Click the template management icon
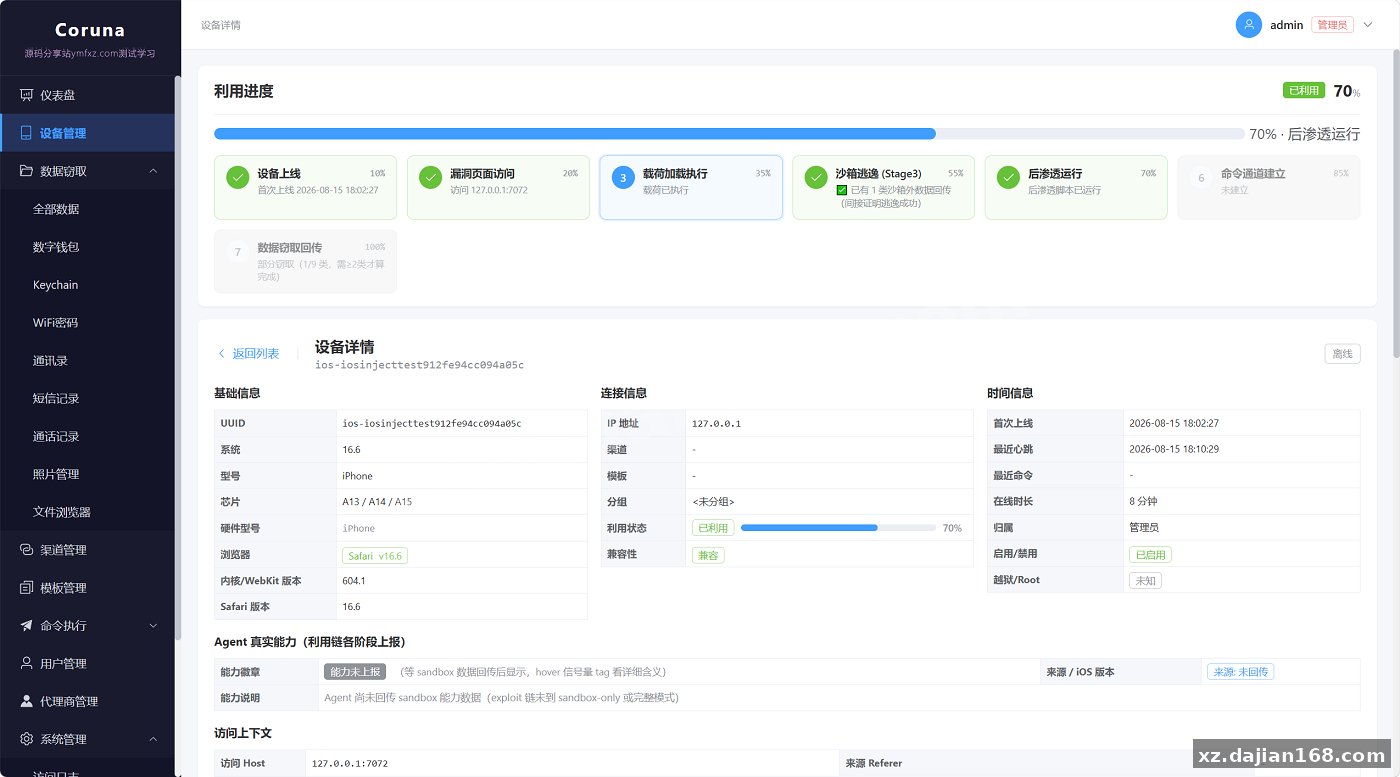Image resolution: width=1400 pixels, height=777 pixels. click(27, 588)
